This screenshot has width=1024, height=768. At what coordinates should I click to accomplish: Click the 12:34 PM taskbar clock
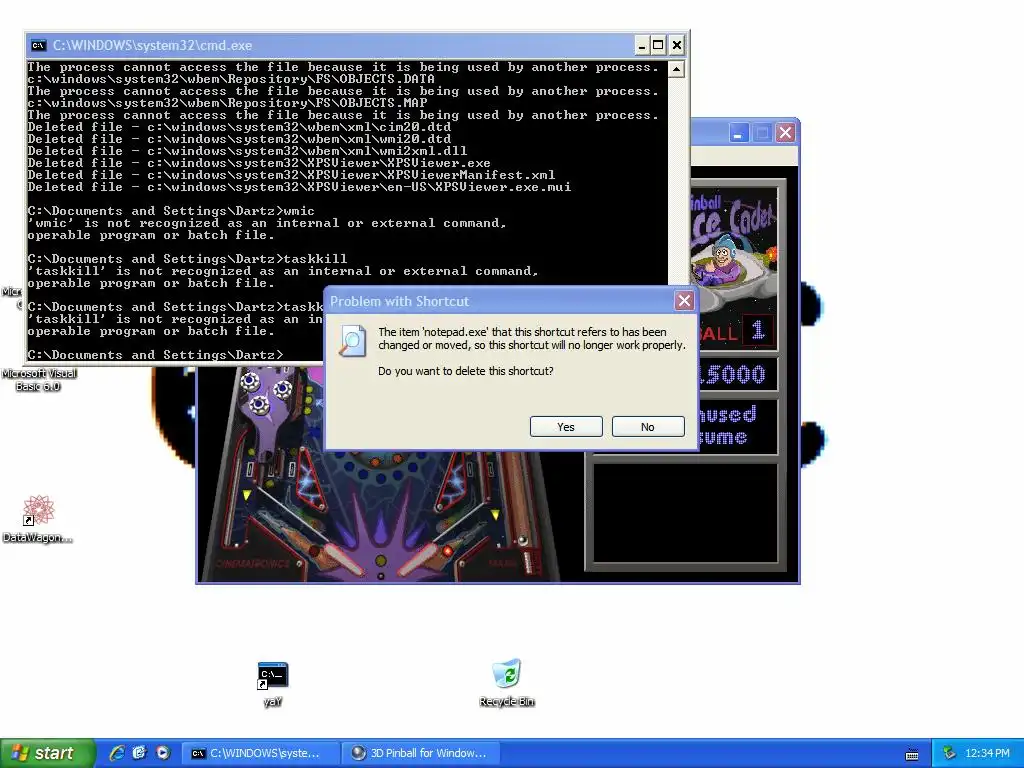tap(987, 753)
